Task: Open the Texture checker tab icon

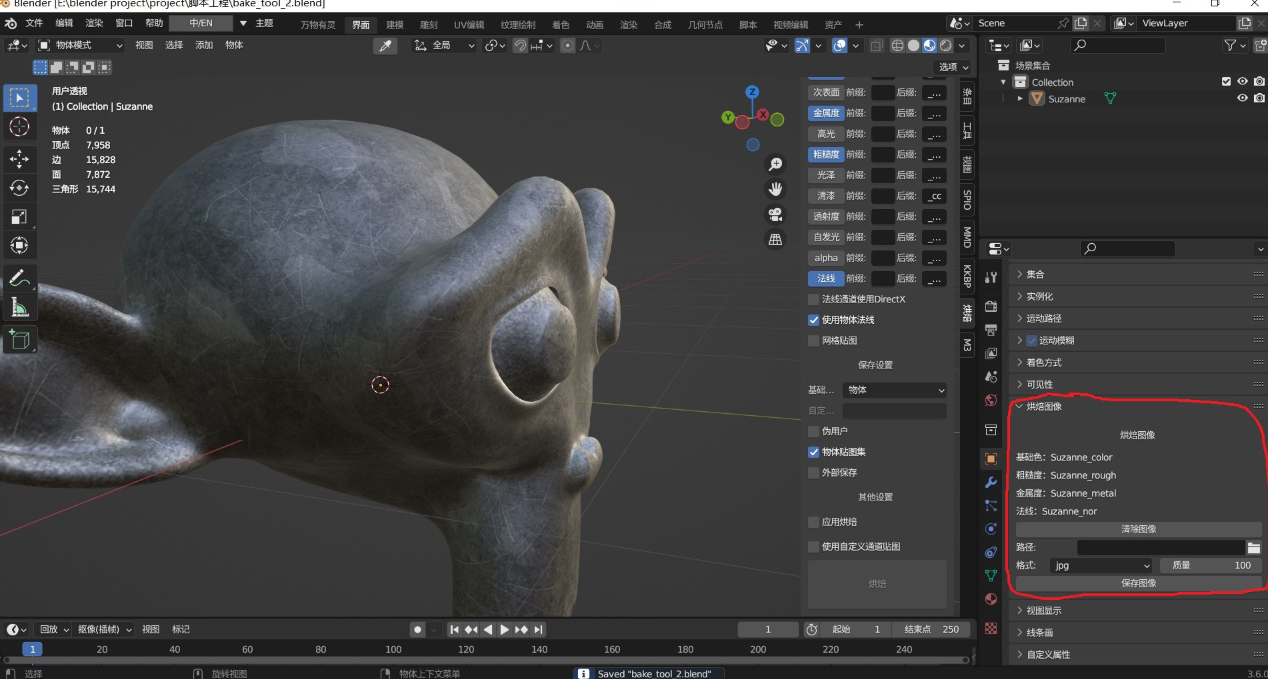Action: (991, 628)
